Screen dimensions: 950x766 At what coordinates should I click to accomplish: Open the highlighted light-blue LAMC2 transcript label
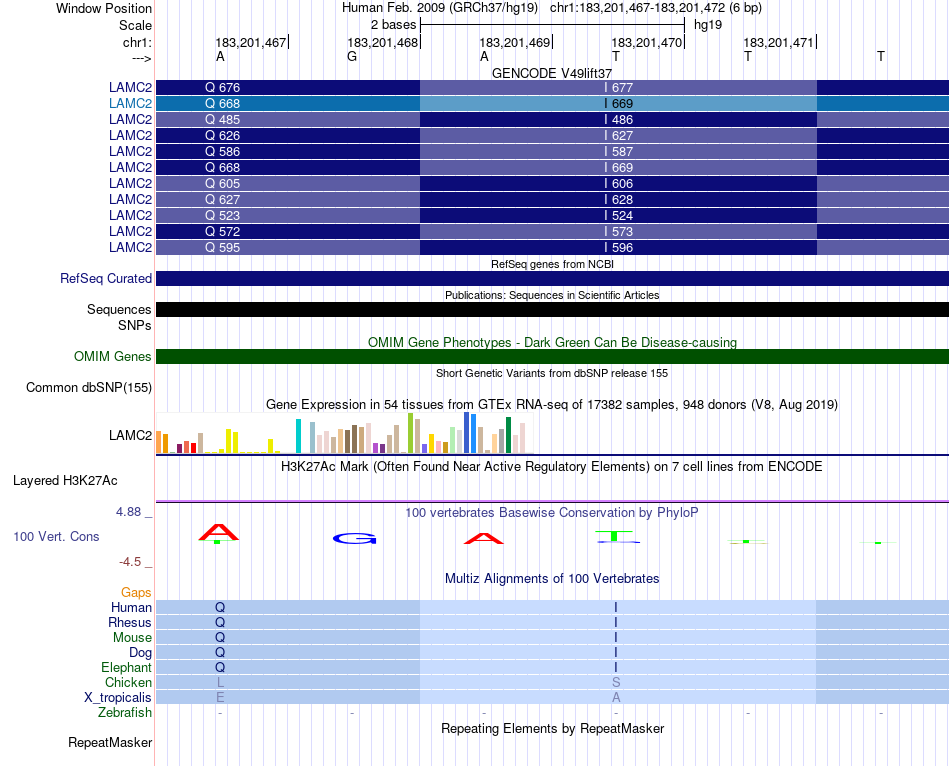[x=130, y=104]
